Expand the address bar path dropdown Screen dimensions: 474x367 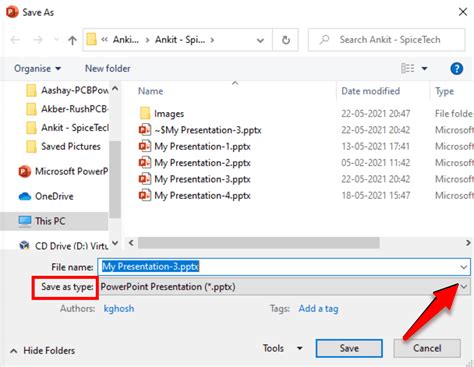point(260,40)
